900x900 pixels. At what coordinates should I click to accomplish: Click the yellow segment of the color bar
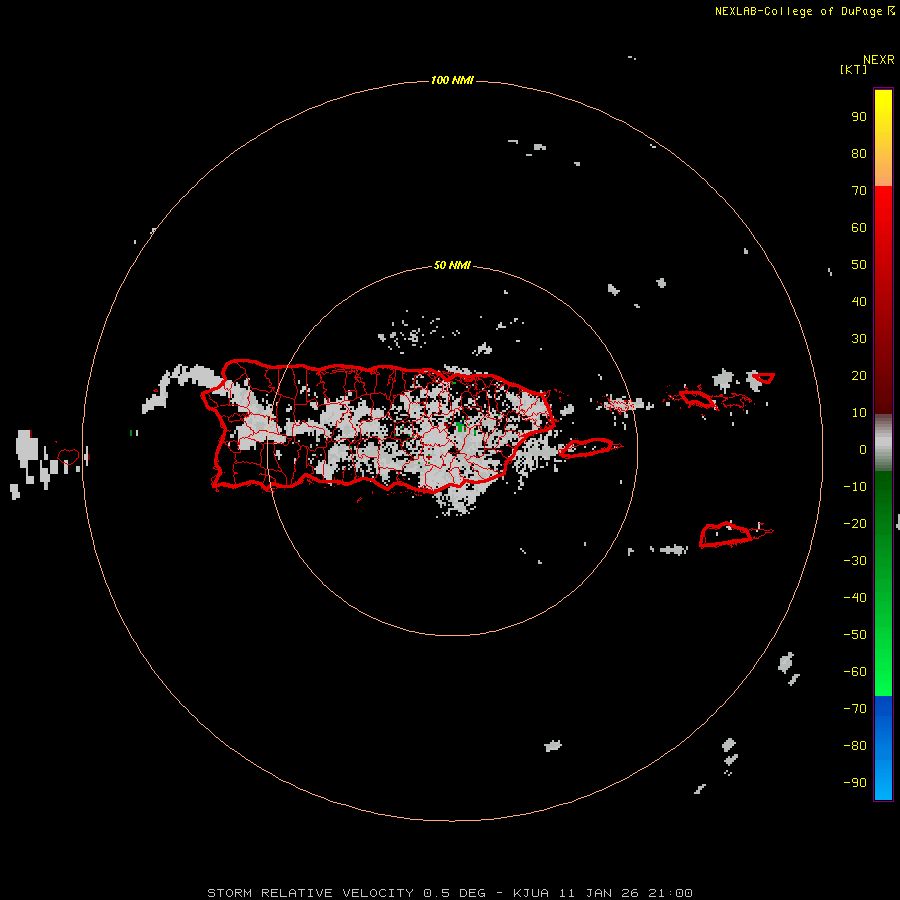point(883,138)
